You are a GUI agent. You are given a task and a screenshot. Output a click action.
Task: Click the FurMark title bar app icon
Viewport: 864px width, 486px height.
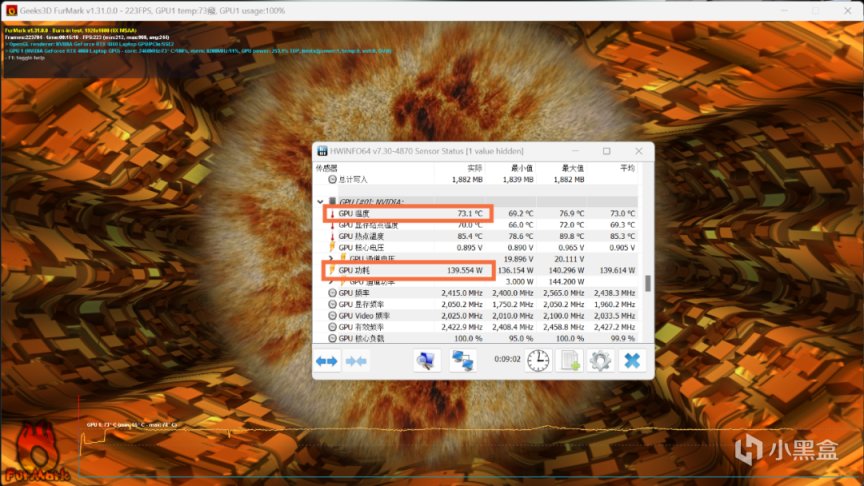(x=11, y=10)
